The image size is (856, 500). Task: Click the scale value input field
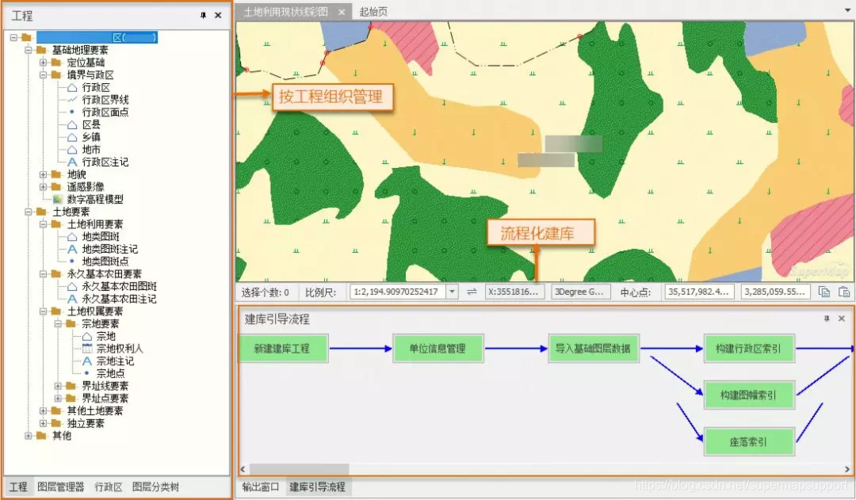click(x=398, y=292)
